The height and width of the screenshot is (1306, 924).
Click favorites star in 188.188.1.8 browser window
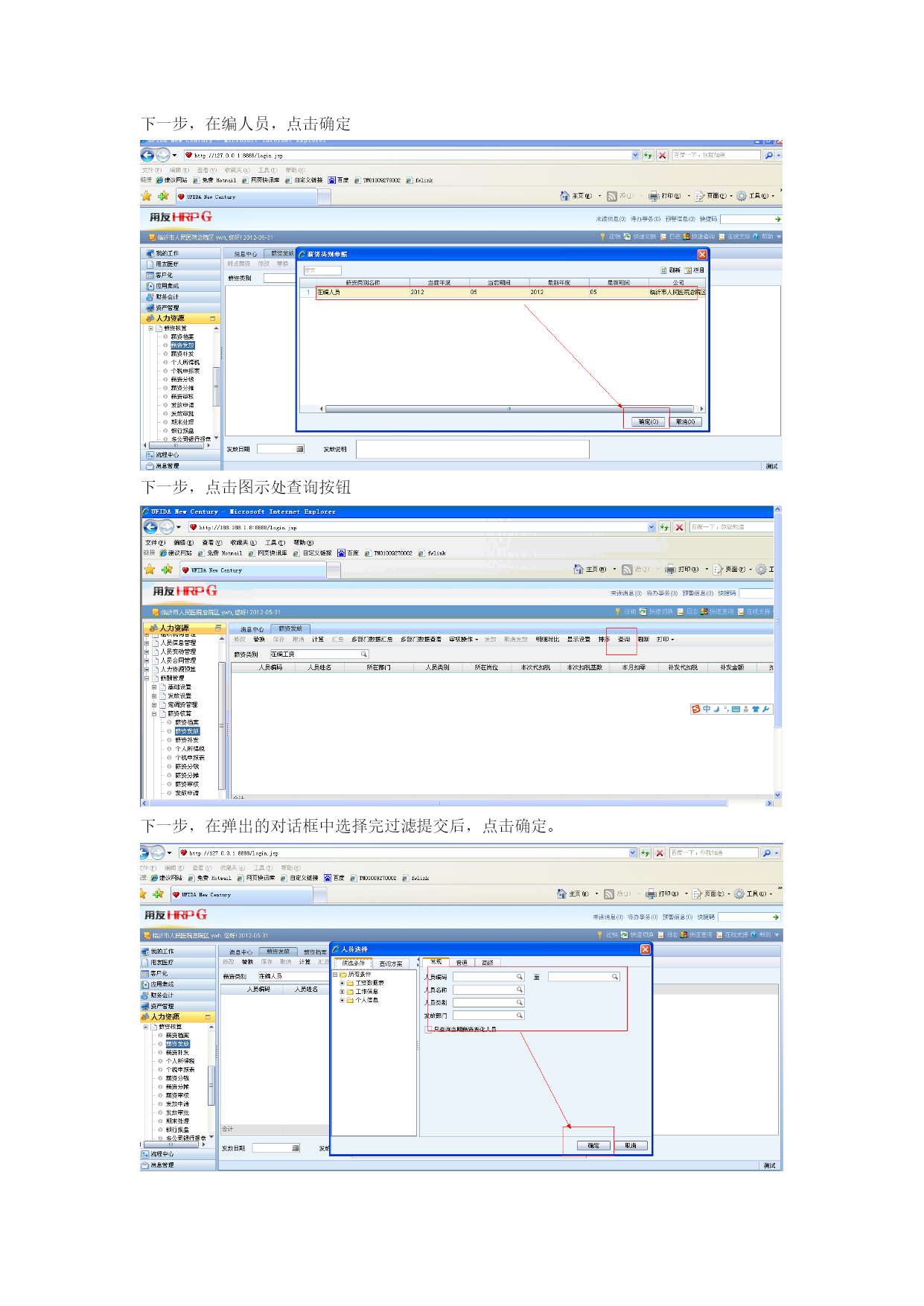(x=150, y=570)
